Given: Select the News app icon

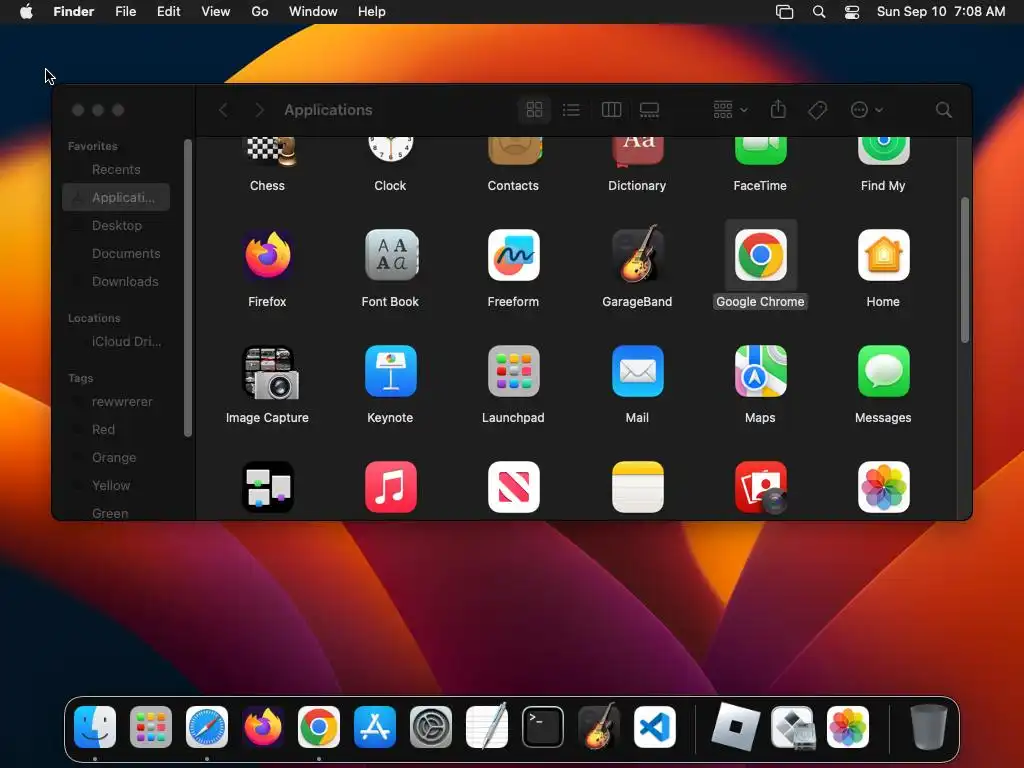Looking at the screenshot, I should click(514, 487).
